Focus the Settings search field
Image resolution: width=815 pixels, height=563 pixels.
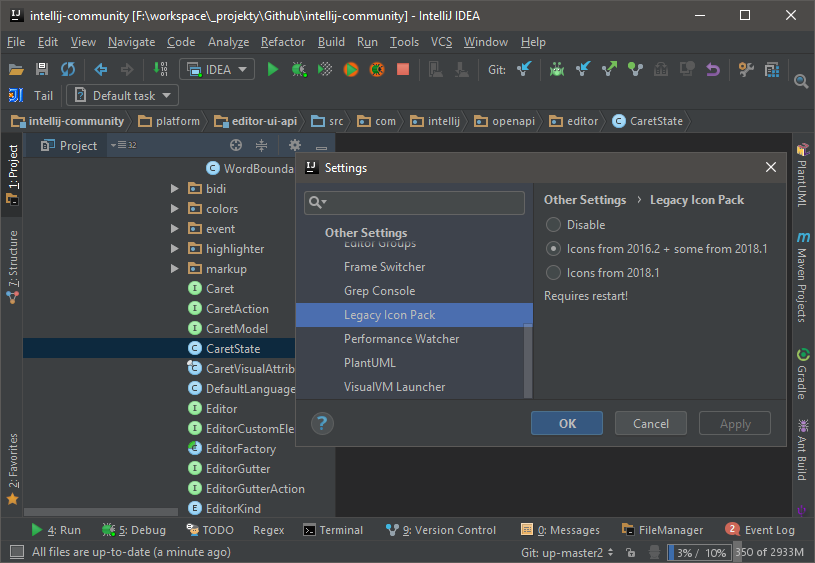pyautogui.click(x=414, y=202)
